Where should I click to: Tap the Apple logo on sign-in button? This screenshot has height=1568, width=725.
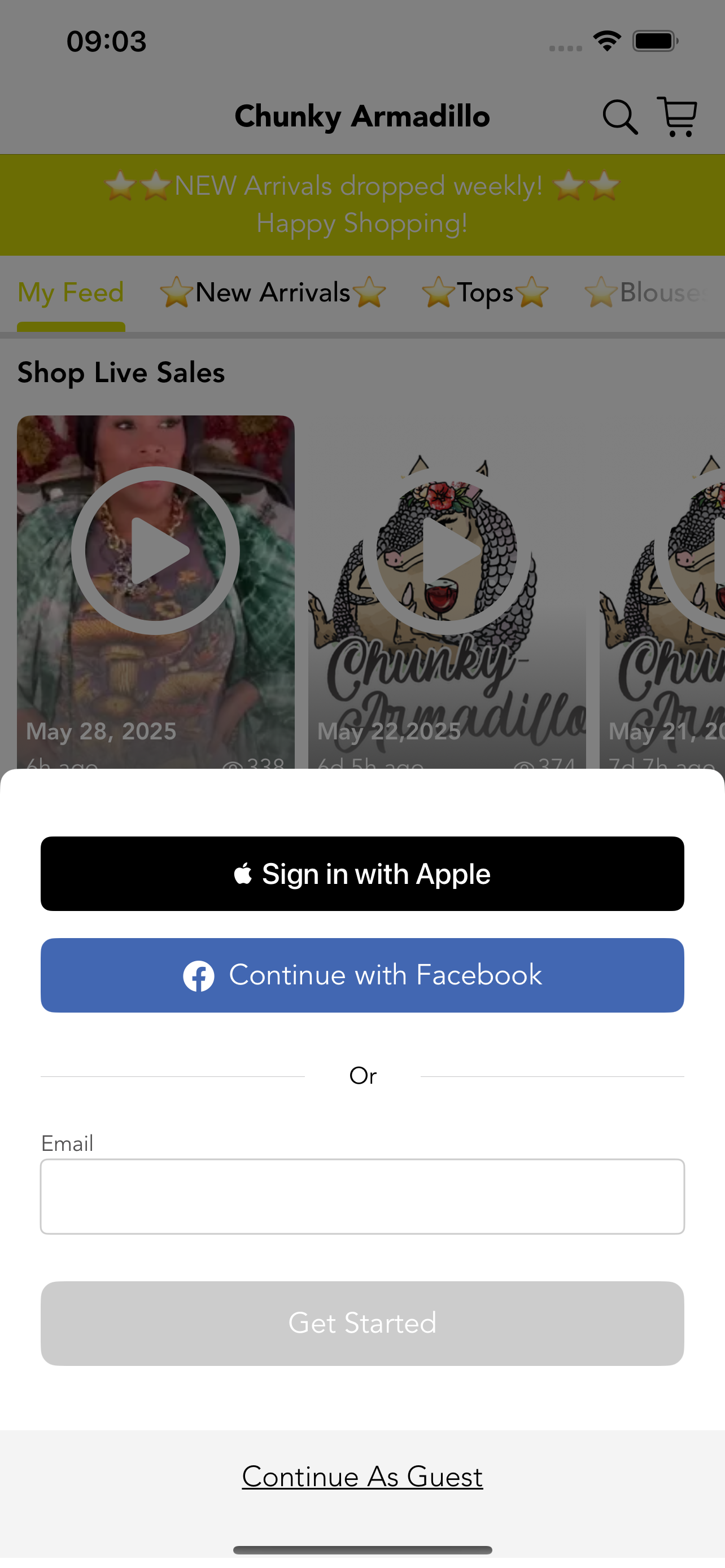243,874
